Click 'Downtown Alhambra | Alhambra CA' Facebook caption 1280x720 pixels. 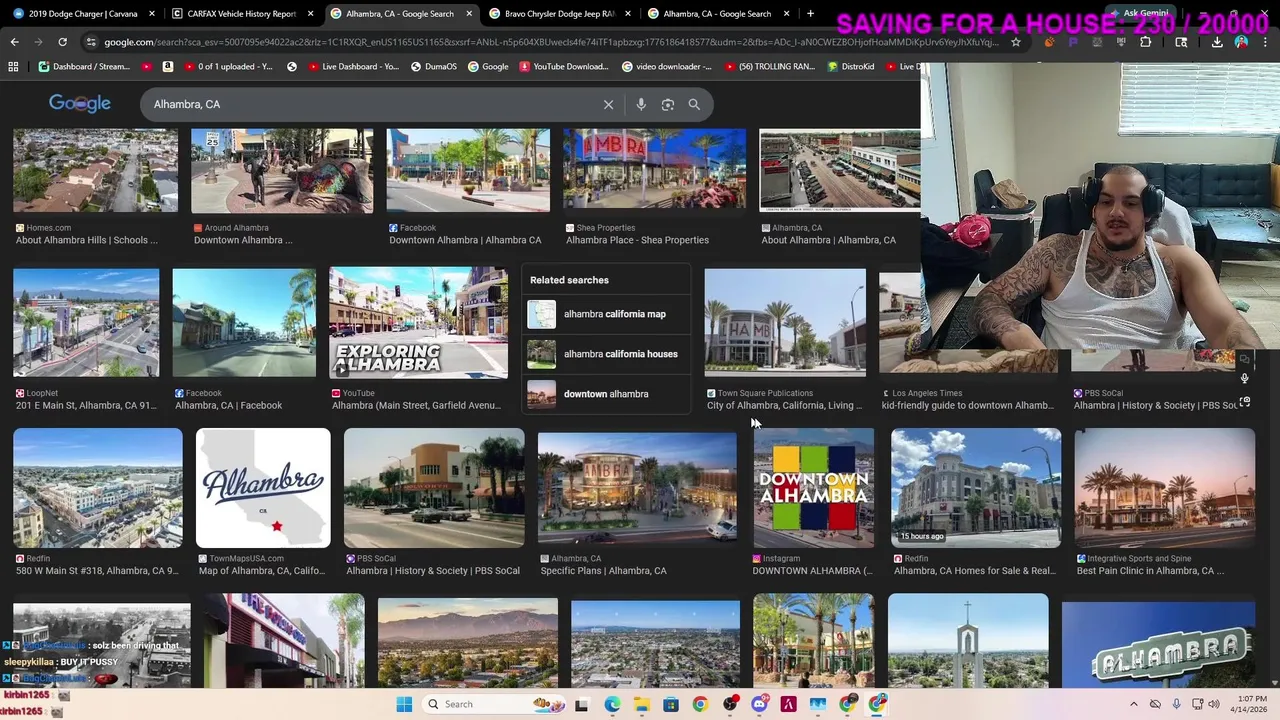click(x=465, y=240)
